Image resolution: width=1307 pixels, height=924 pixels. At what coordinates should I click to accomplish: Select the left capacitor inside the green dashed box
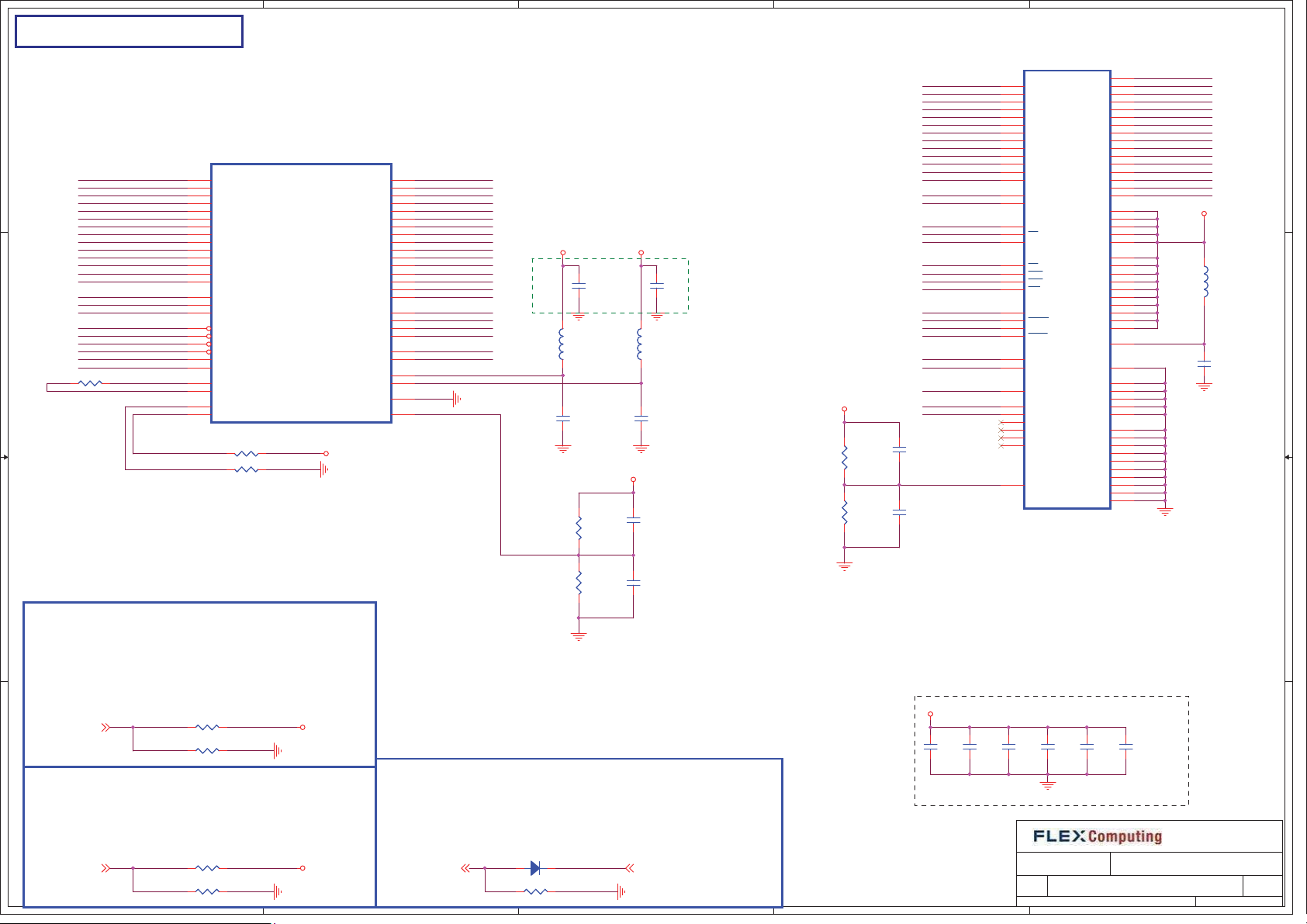579,286
